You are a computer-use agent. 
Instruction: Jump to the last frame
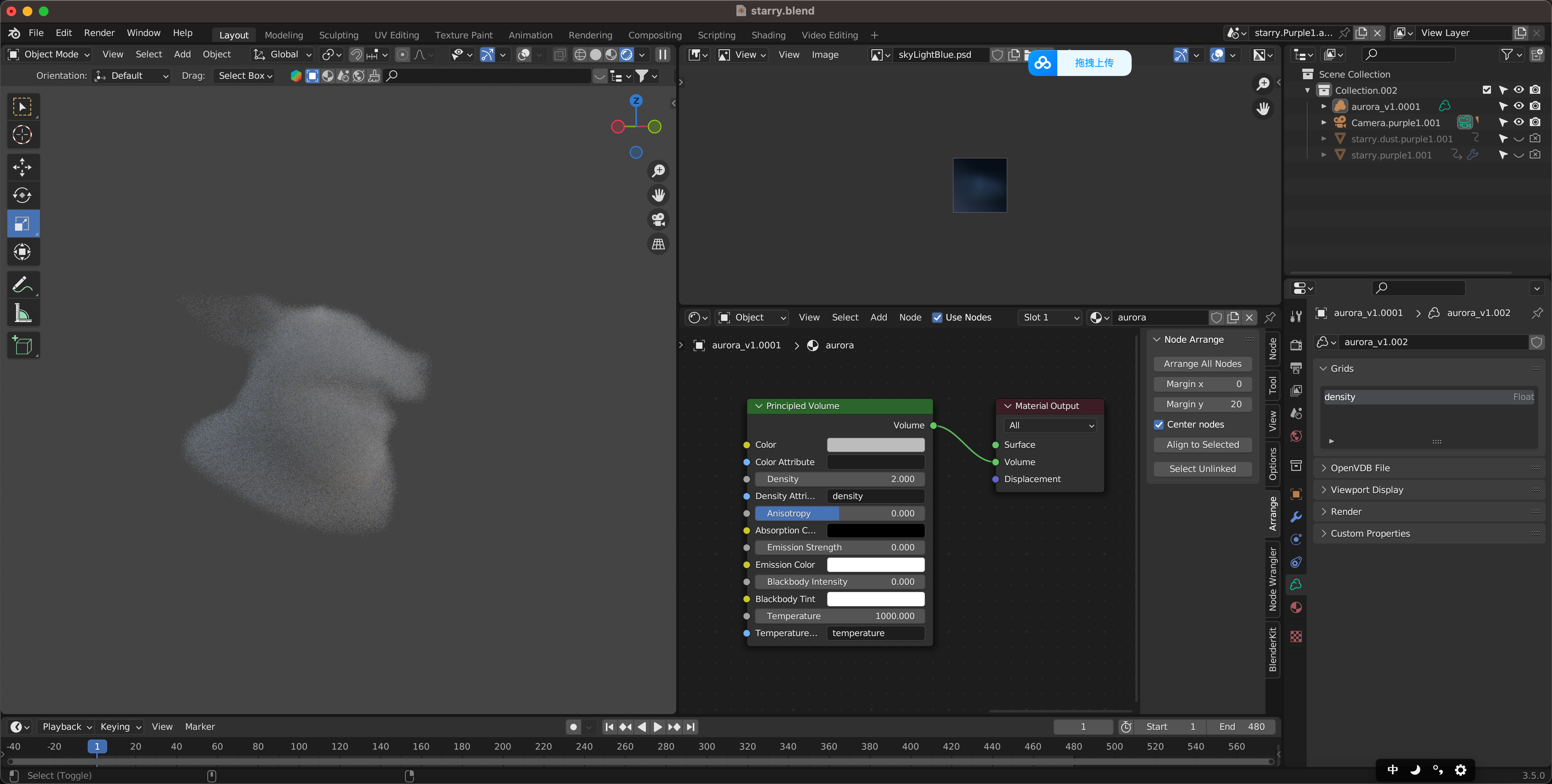690,727
